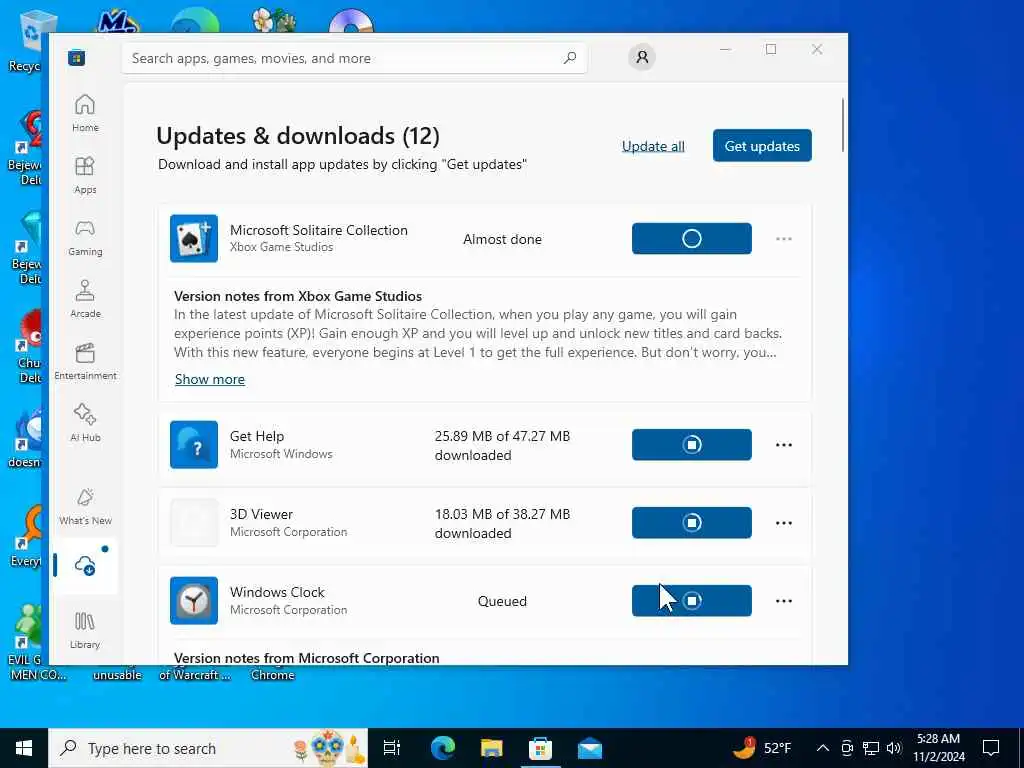This screenshot has width=1024, height=768.
Task: Open more options for Get Help
Action: (x=784, y=445)
